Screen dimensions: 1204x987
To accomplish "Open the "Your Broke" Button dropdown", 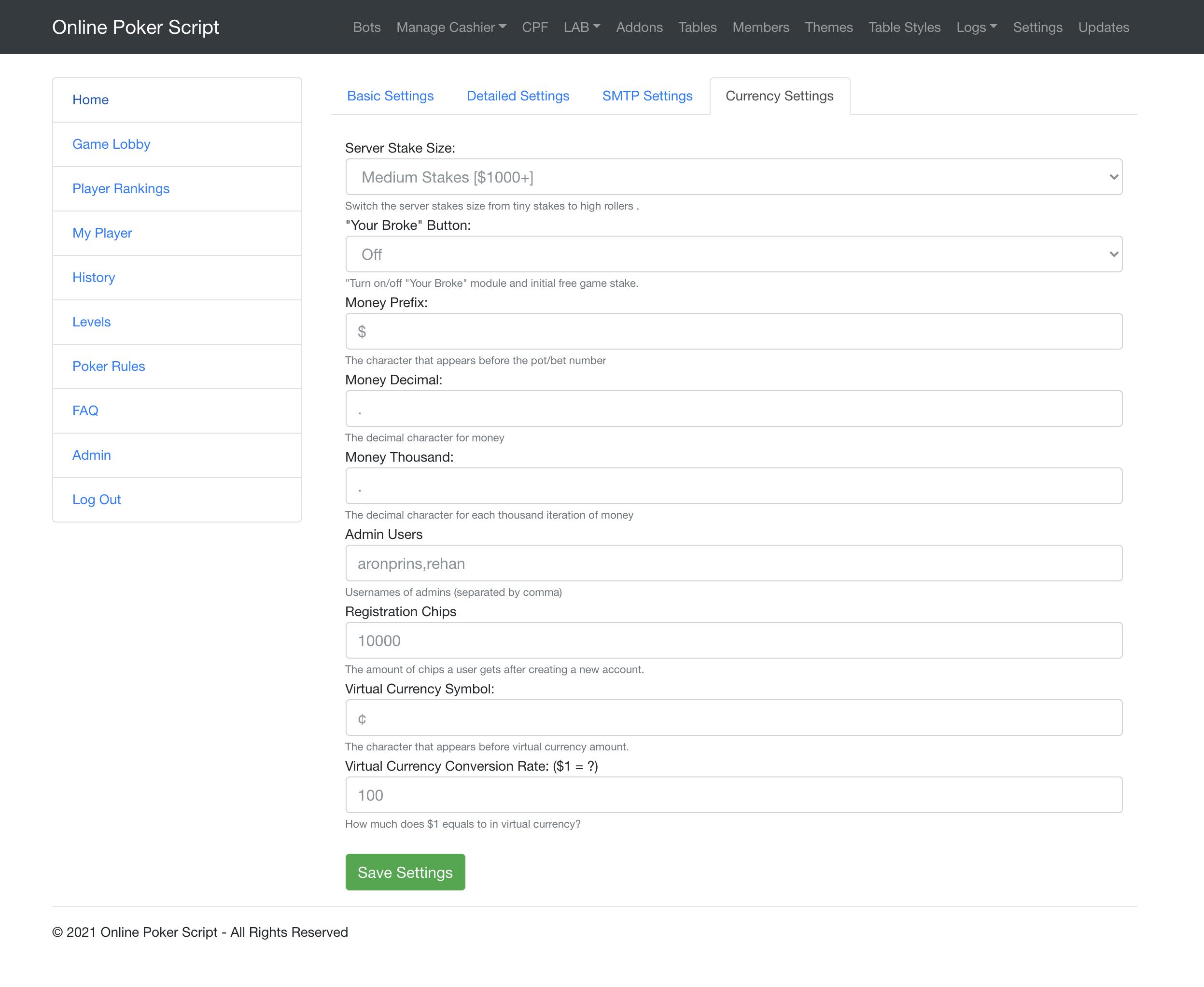I will click(x=733, y=254).
